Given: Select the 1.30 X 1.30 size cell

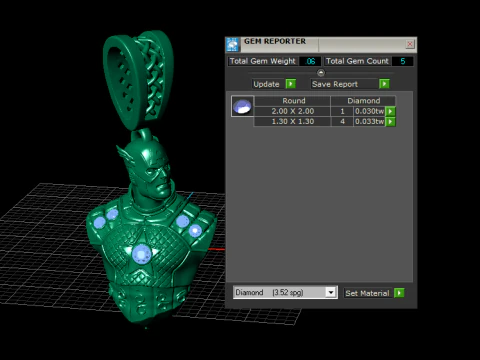Looking at the screenshot, I should (x=292, y=121).
